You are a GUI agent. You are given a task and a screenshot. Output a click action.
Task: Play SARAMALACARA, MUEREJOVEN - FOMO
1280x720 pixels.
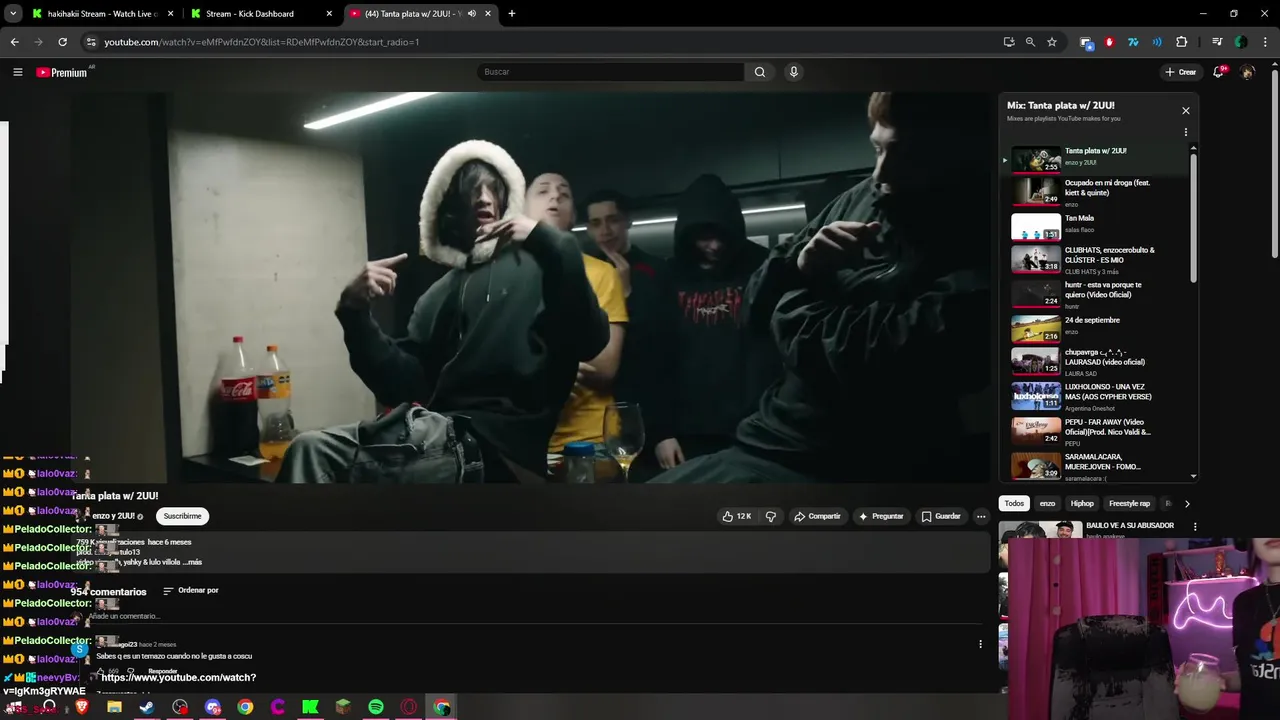coord(1097,465)
